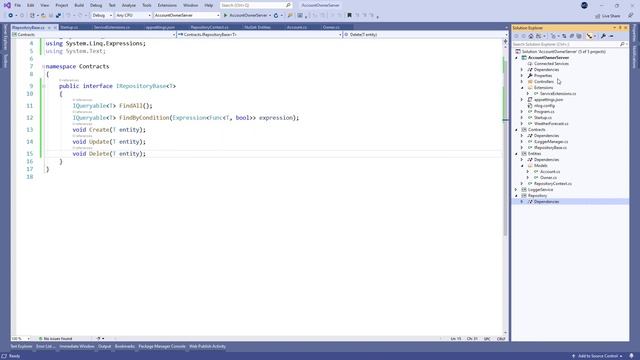Expand the Properties node in Solution Explorer
640x360 pixels.
point(522,76)
